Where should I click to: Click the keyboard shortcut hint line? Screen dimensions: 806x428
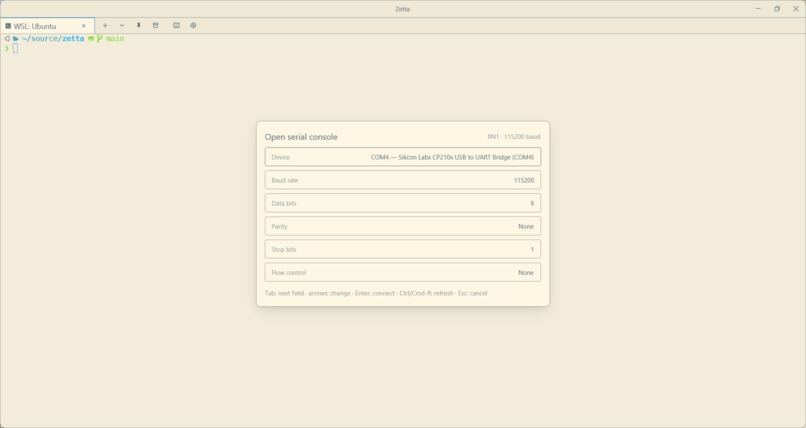coord(376,293)
